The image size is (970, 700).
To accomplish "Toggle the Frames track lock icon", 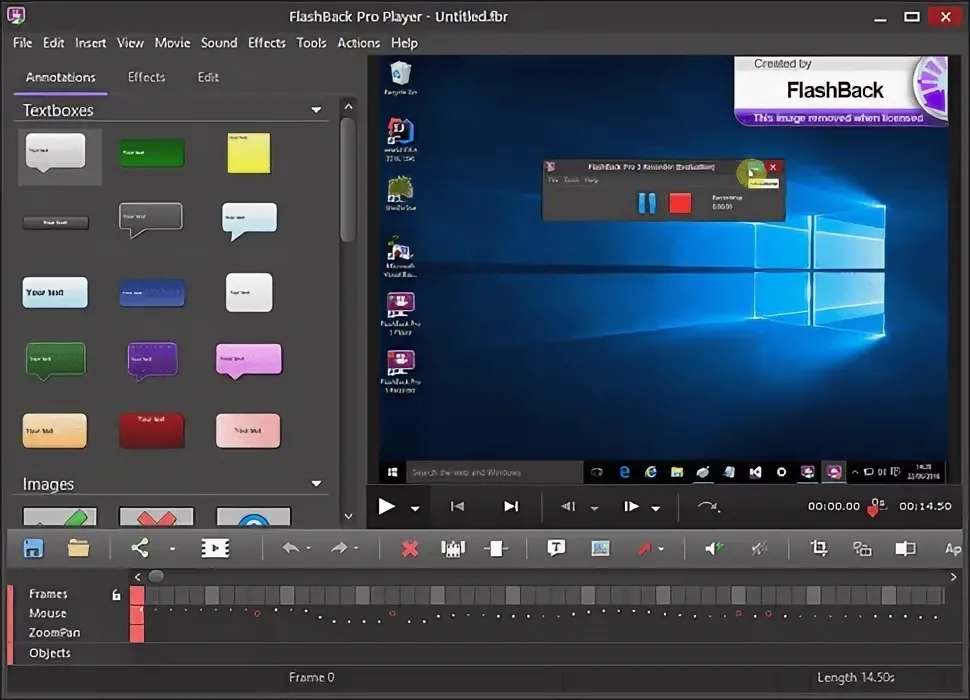I will click(x=116, y=595).
